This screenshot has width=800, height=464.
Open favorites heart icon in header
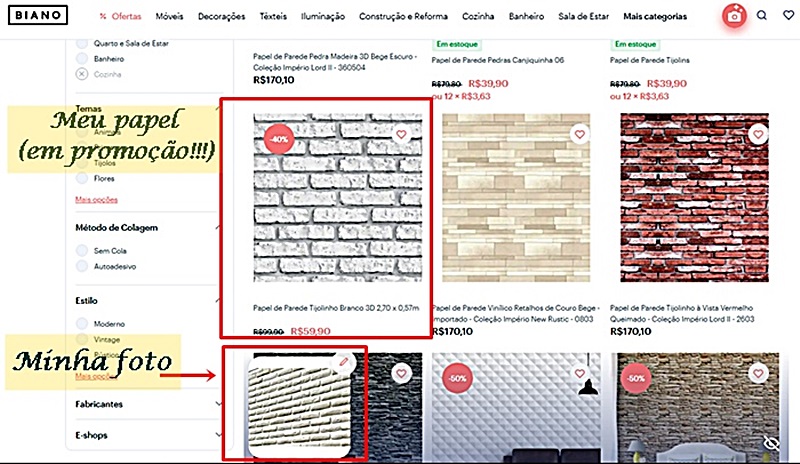pyautogui.click(x=788, y=15)
